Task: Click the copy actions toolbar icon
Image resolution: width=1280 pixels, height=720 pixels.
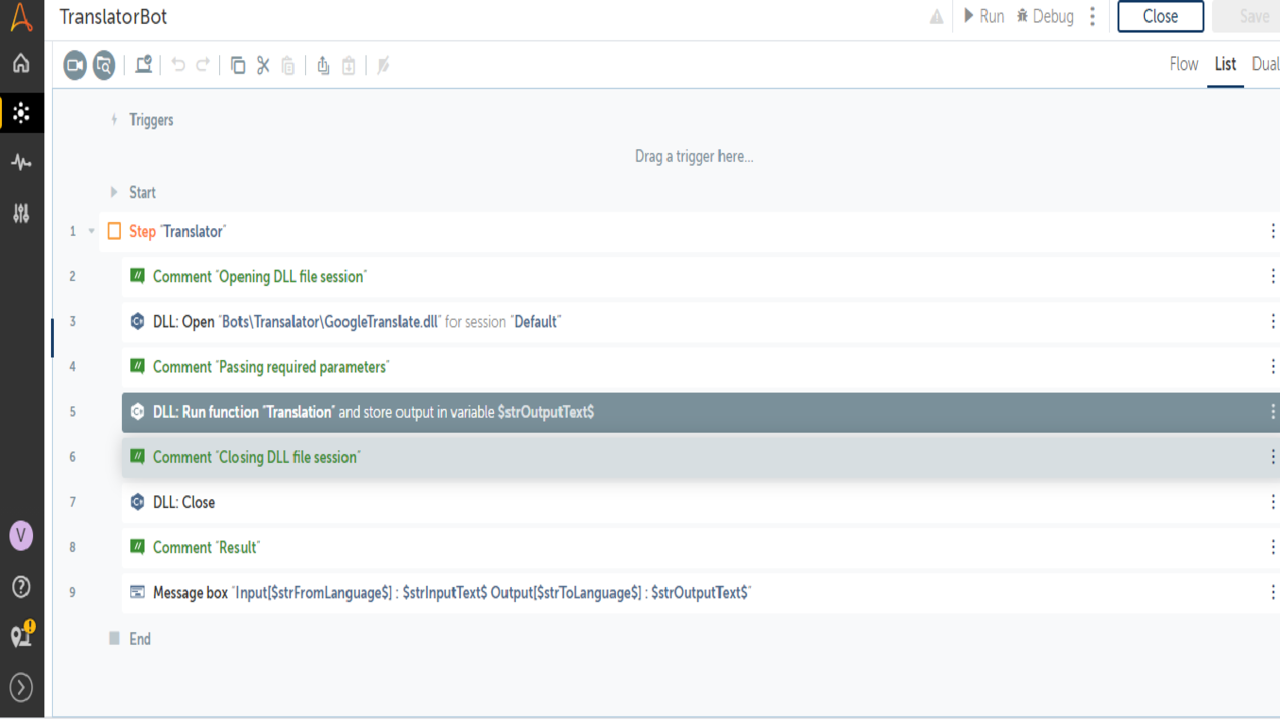Action: pyautogui.click(x=238, y=66)
